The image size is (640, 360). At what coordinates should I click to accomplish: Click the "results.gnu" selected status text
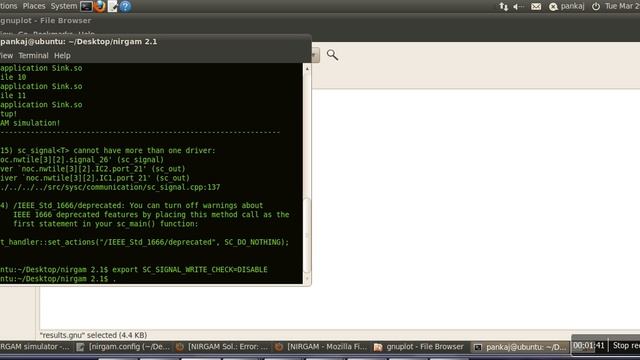point(93,335)
